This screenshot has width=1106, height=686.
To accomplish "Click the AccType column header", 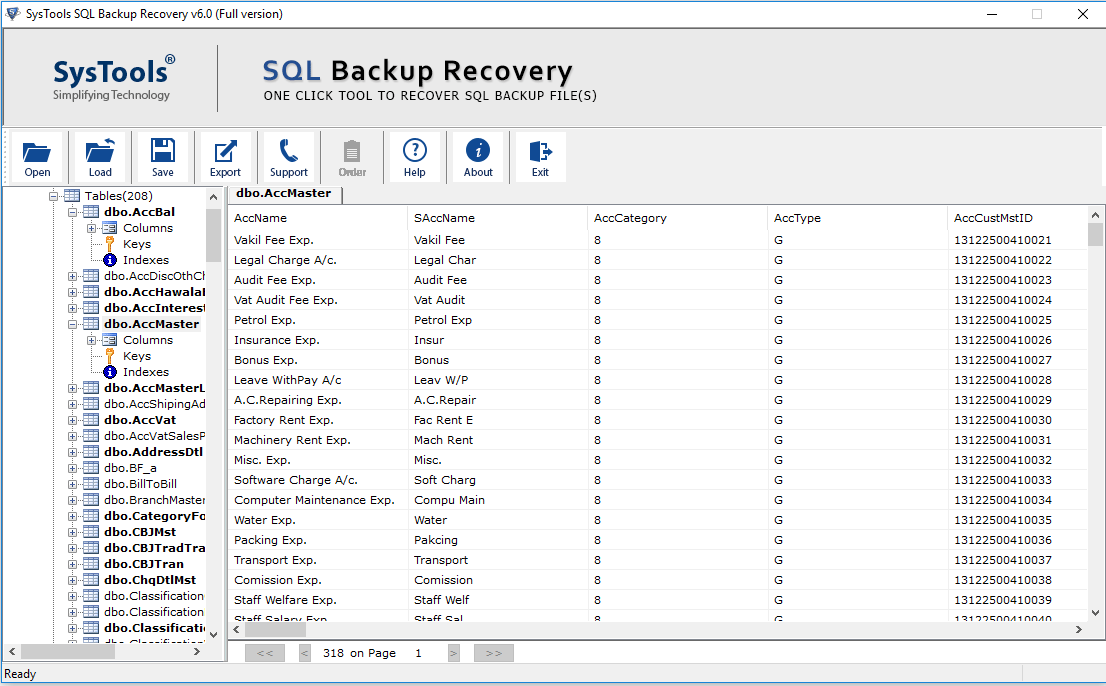I will tap(857, 218).
